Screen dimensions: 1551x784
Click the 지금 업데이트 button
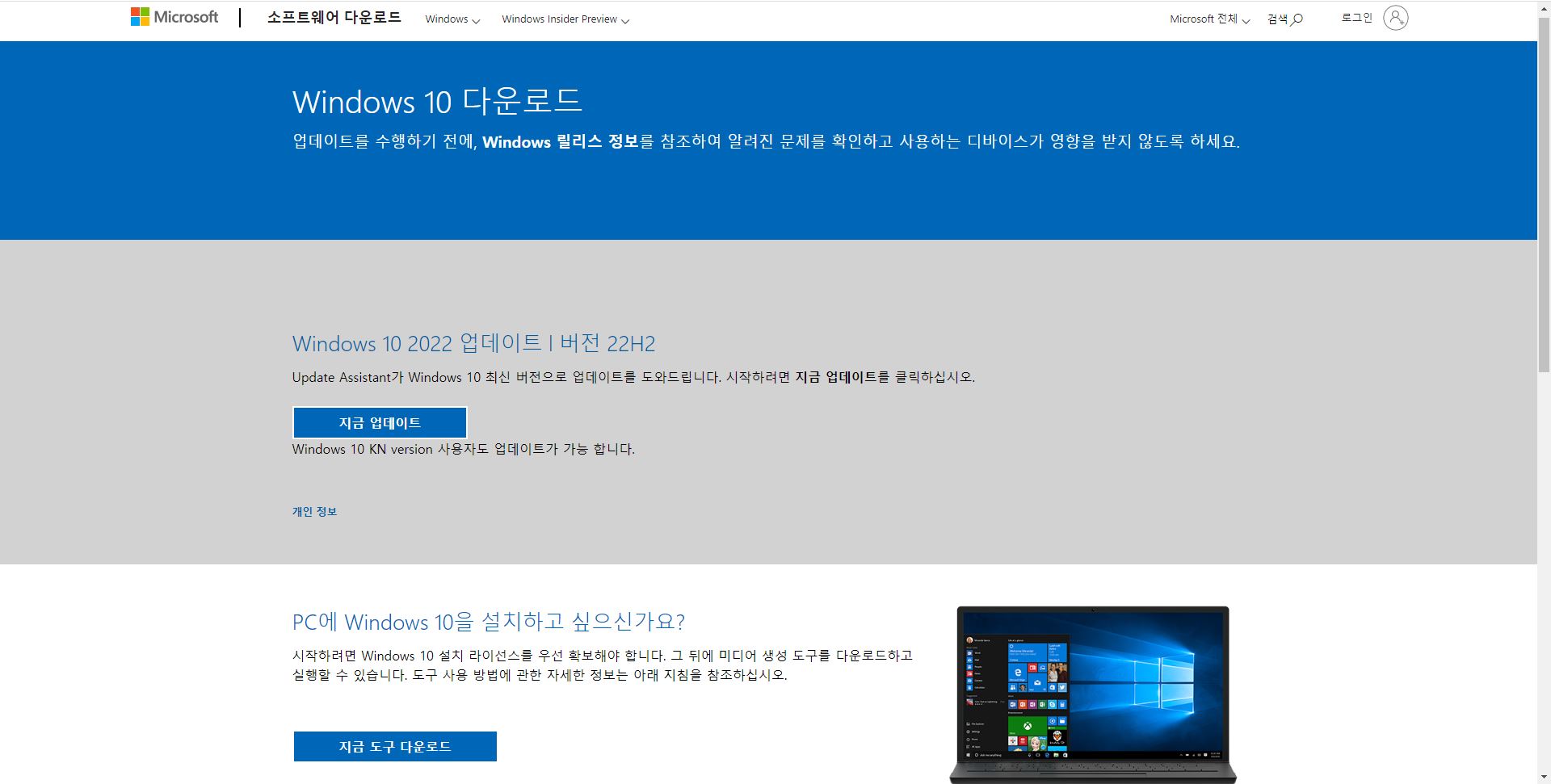380,423
